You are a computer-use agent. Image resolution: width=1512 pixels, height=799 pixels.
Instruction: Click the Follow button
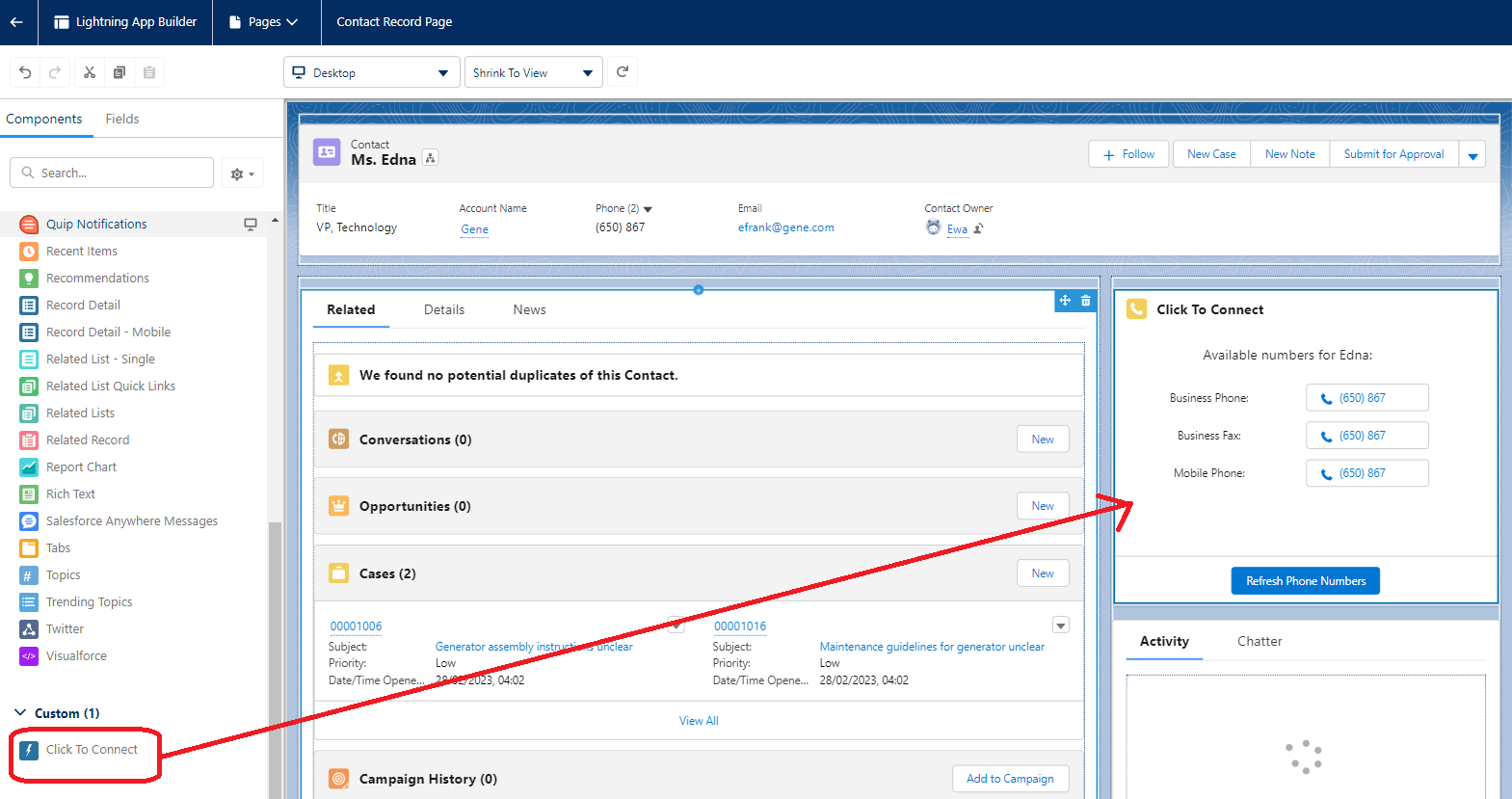coord(1128,154)
